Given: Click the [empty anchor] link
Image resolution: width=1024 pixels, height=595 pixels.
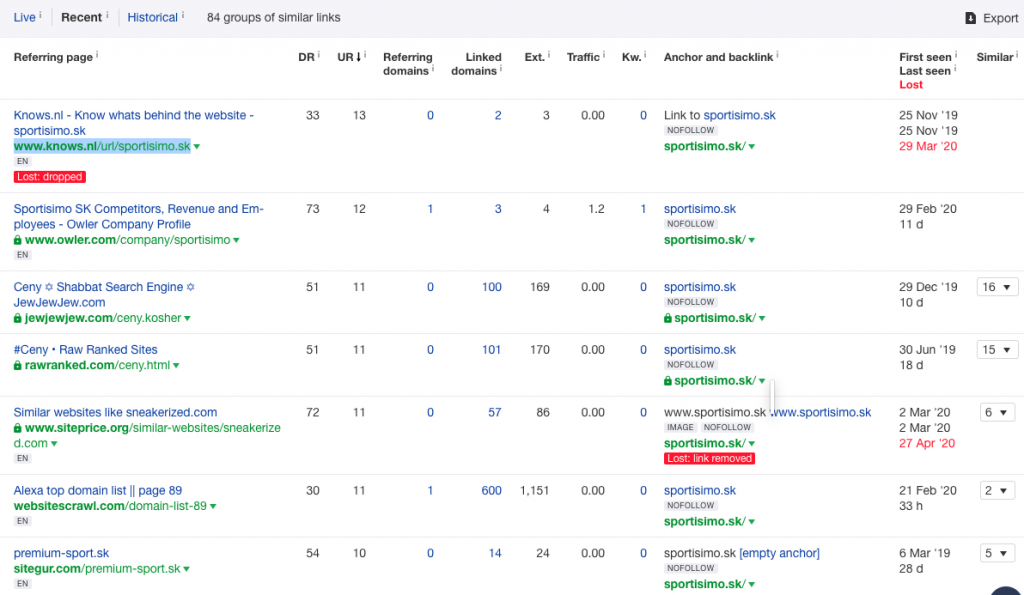Looking at the screenshot, I should [779, 554].
